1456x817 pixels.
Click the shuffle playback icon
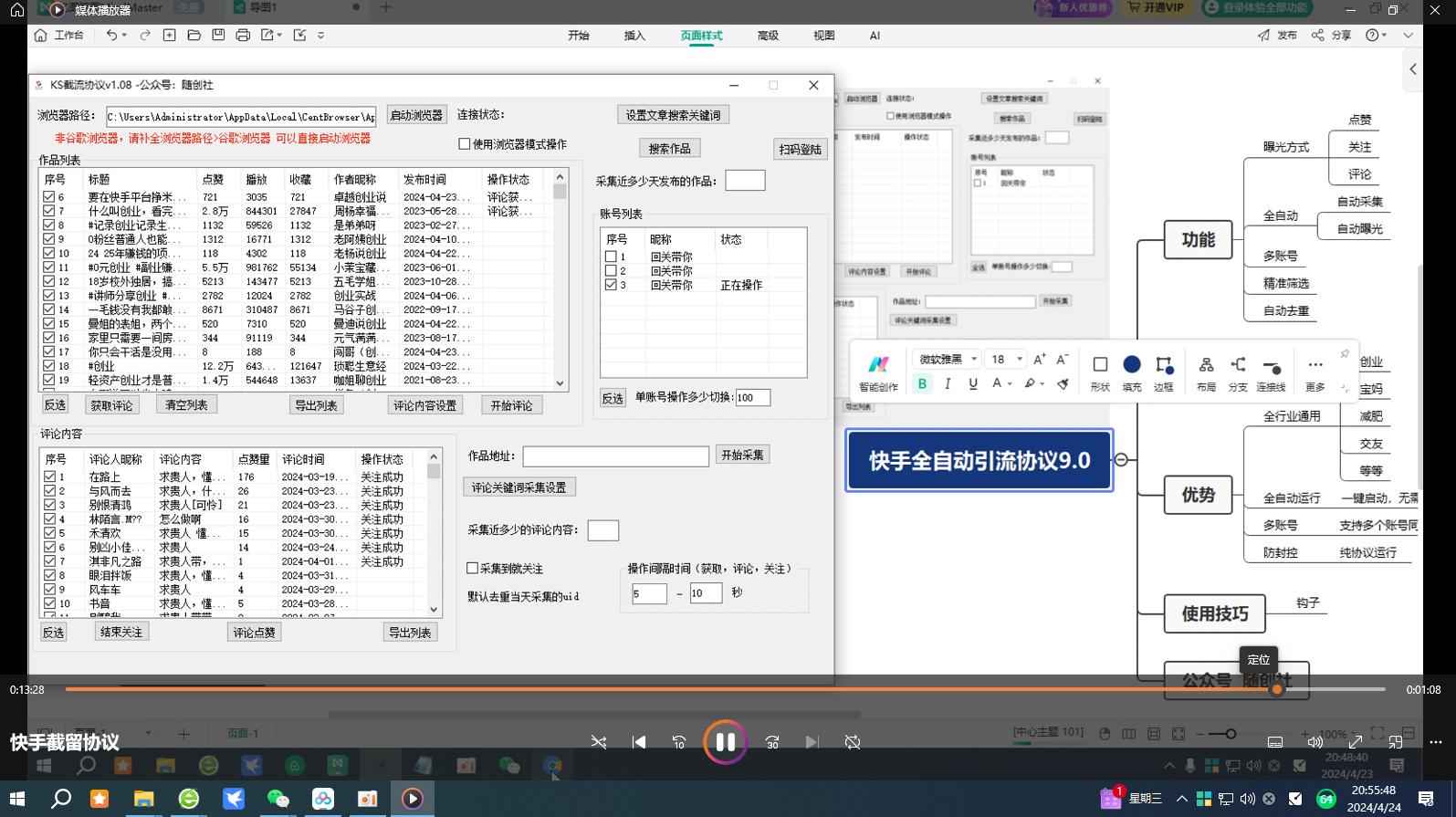point(599,742)
